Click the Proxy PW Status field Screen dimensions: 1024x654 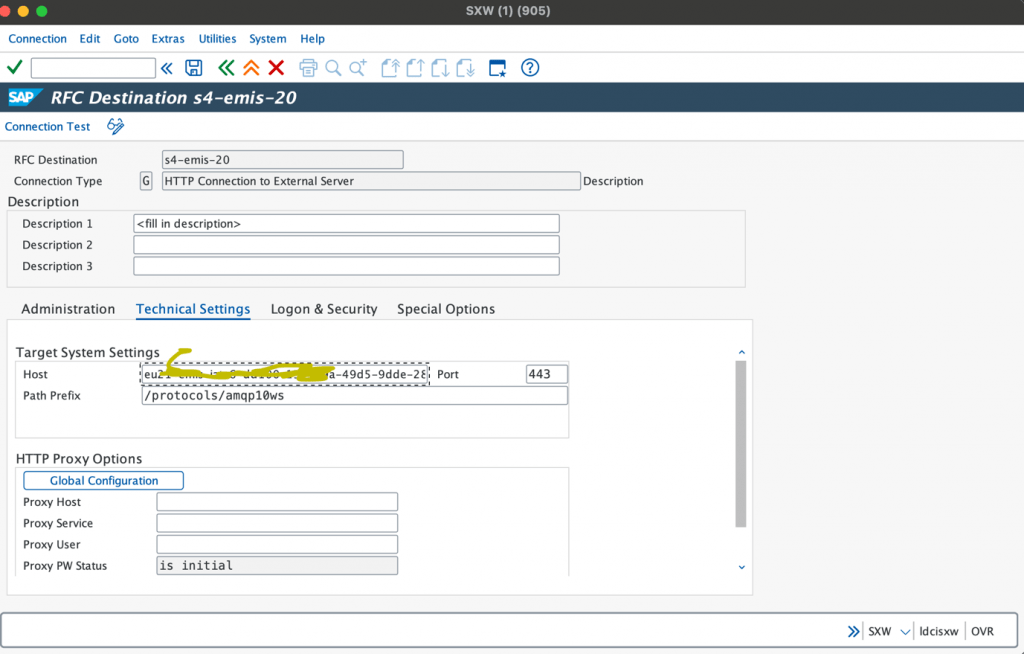click(277, 566)
